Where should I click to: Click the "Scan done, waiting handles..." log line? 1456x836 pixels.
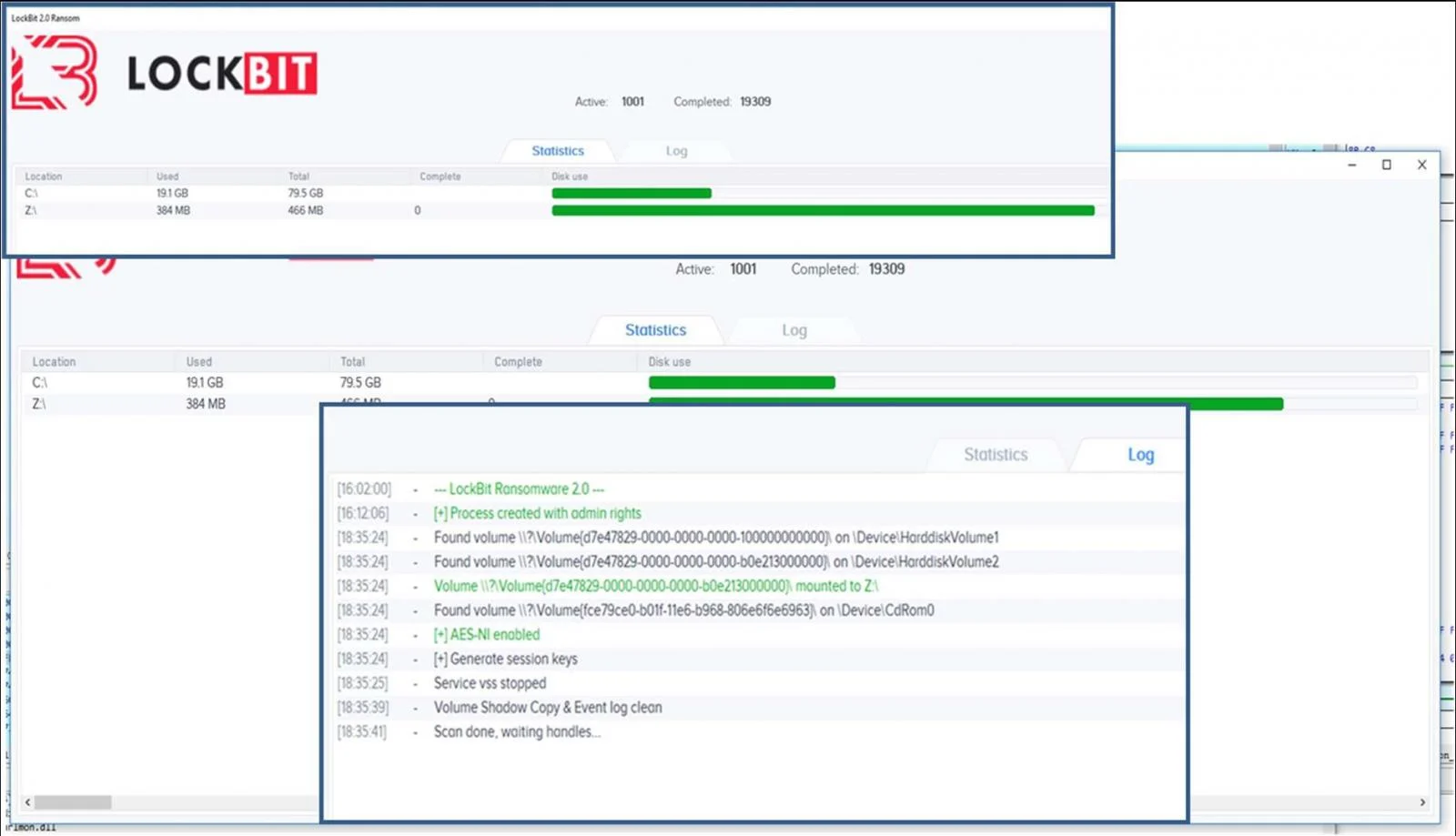coord(517,732)
